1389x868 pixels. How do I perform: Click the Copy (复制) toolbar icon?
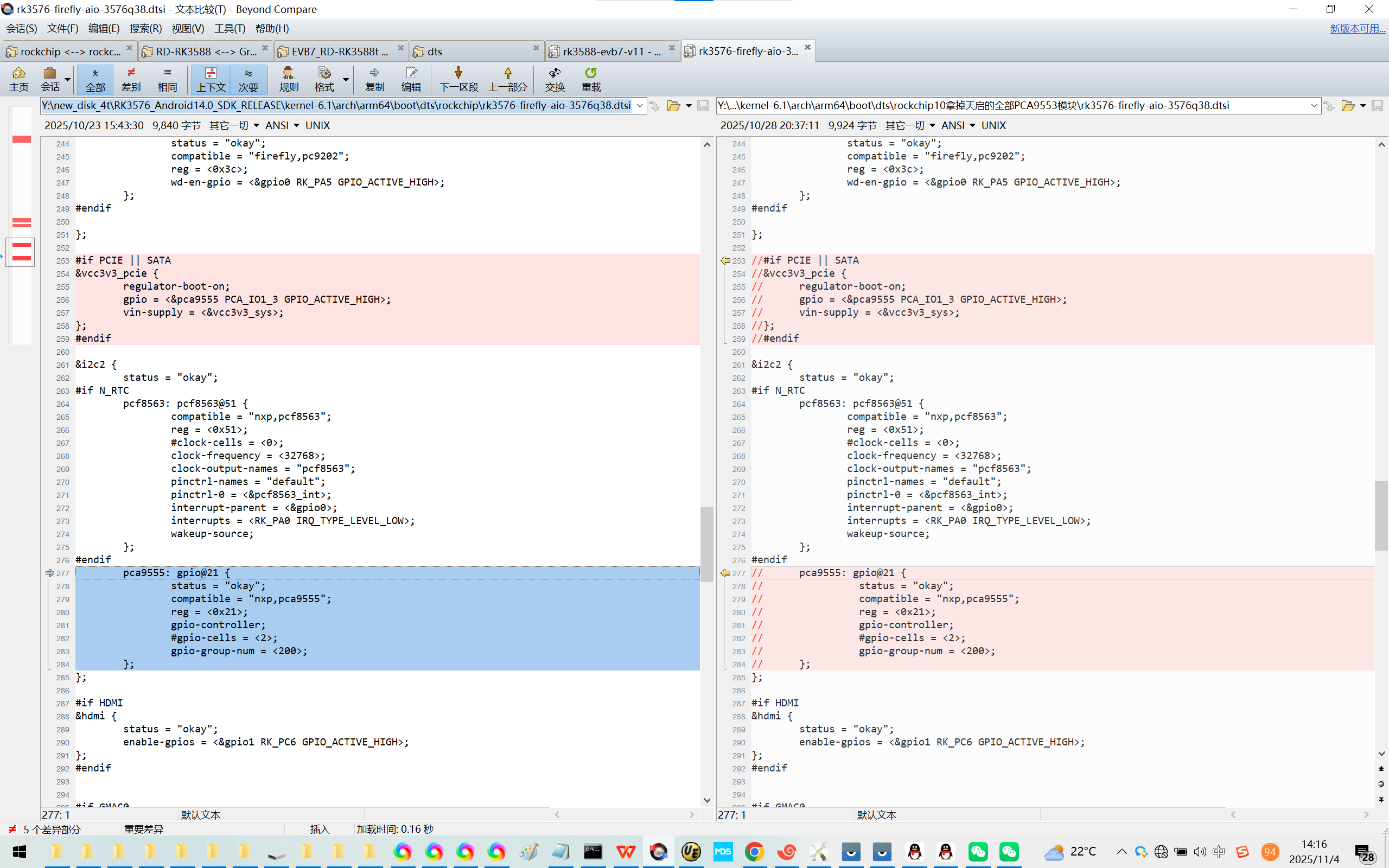374,79
